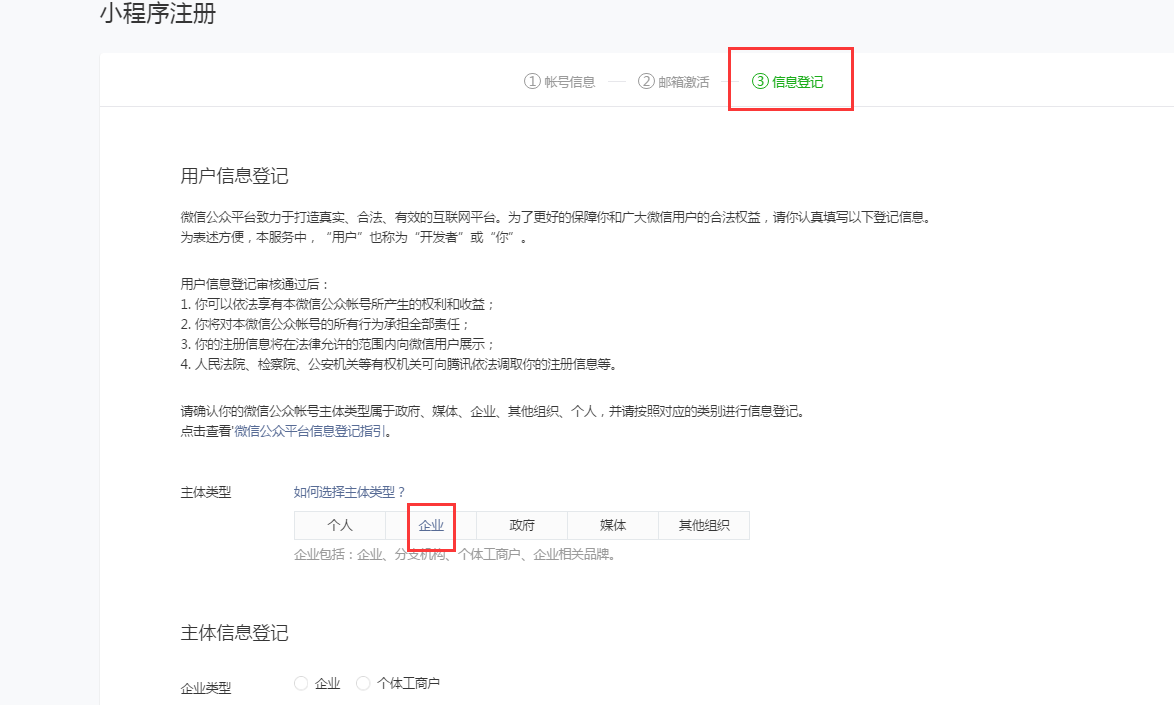
Task: Select the 企业 subject type tab
Action: click(430, 525)
